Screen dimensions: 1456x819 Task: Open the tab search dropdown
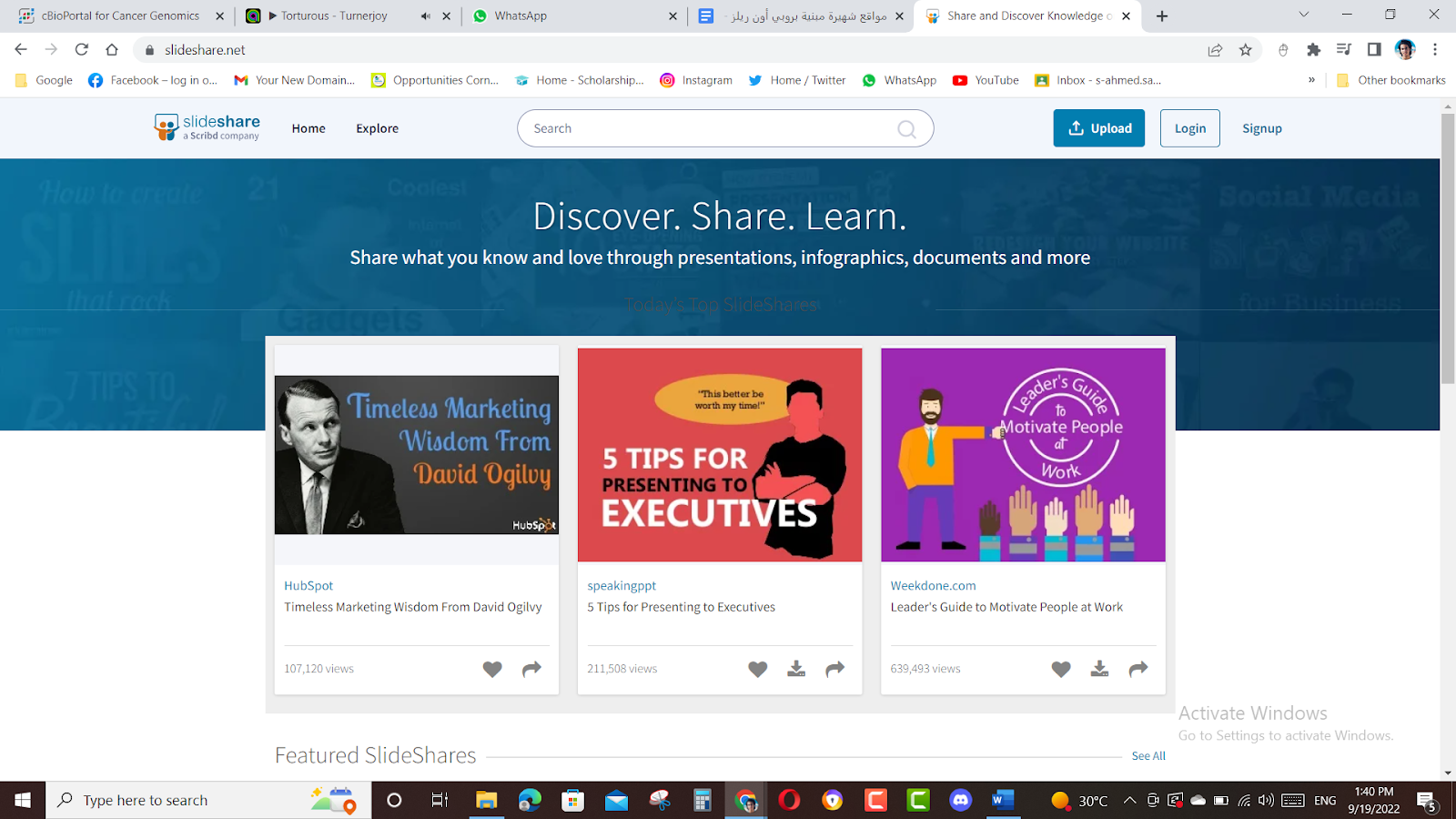[1303, 15]
